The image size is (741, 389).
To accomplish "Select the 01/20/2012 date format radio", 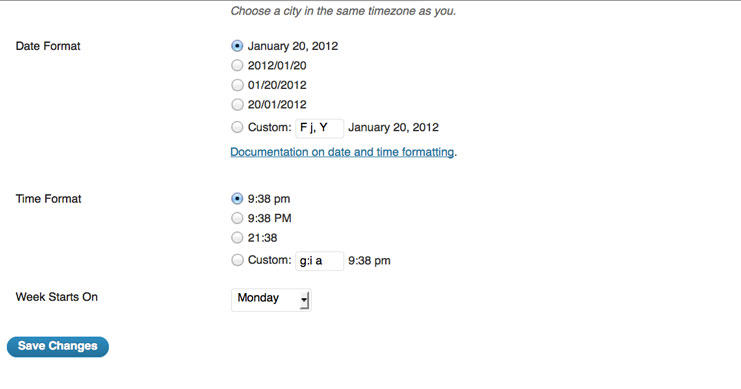I will point(237,85).
